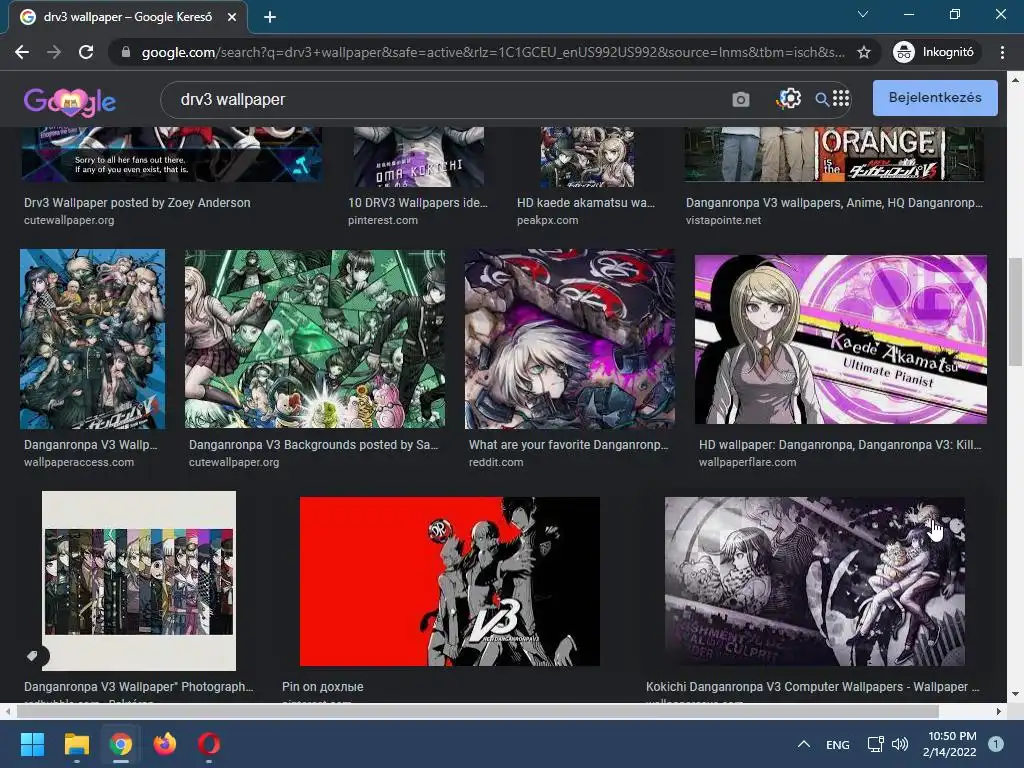Click the reddit.com source text
The width and height of the screenshot is (1024, 768).
(x=496, y=462)
